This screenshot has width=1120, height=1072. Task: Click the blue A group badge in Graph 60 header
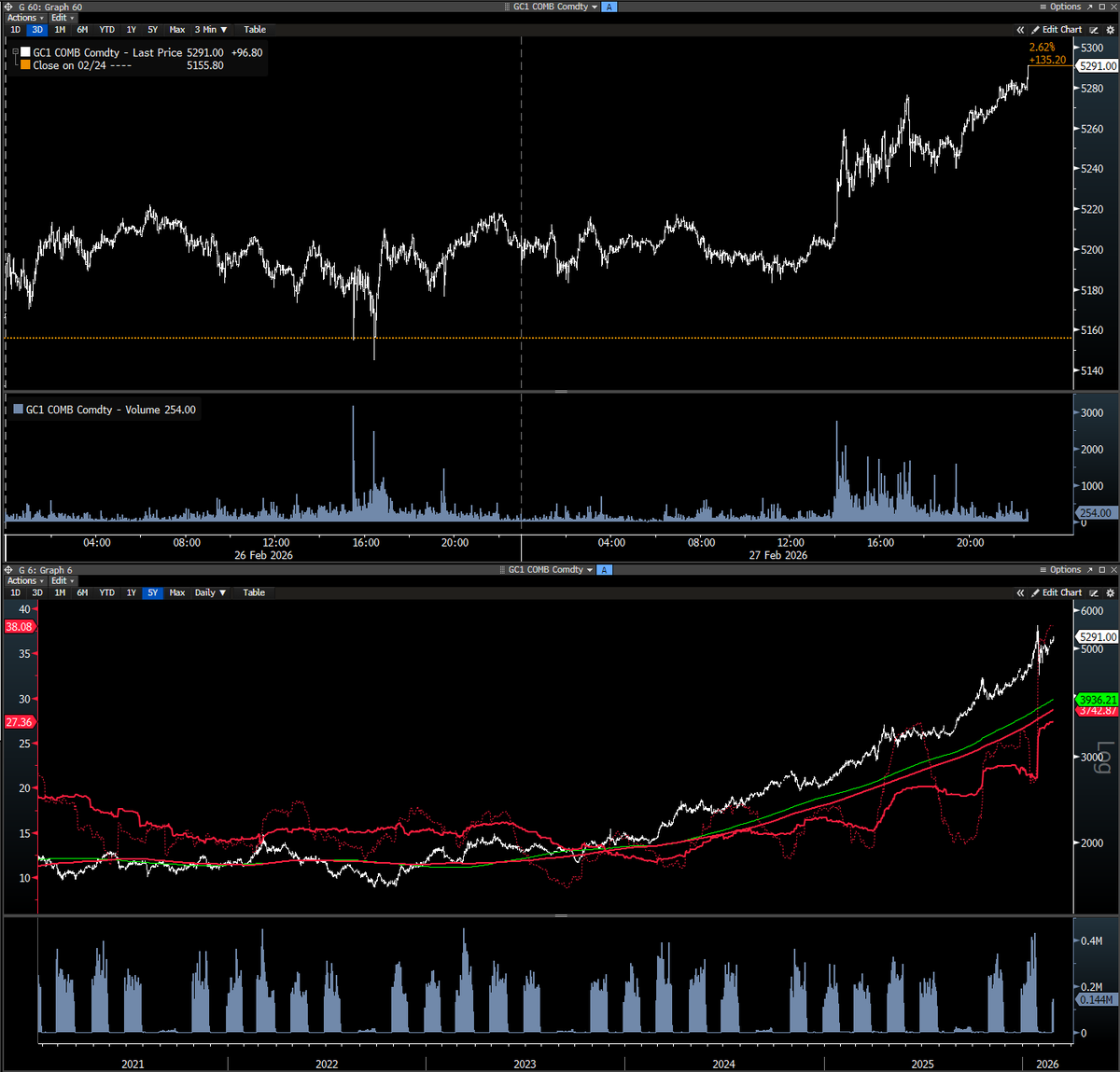[x=609, y=7]
